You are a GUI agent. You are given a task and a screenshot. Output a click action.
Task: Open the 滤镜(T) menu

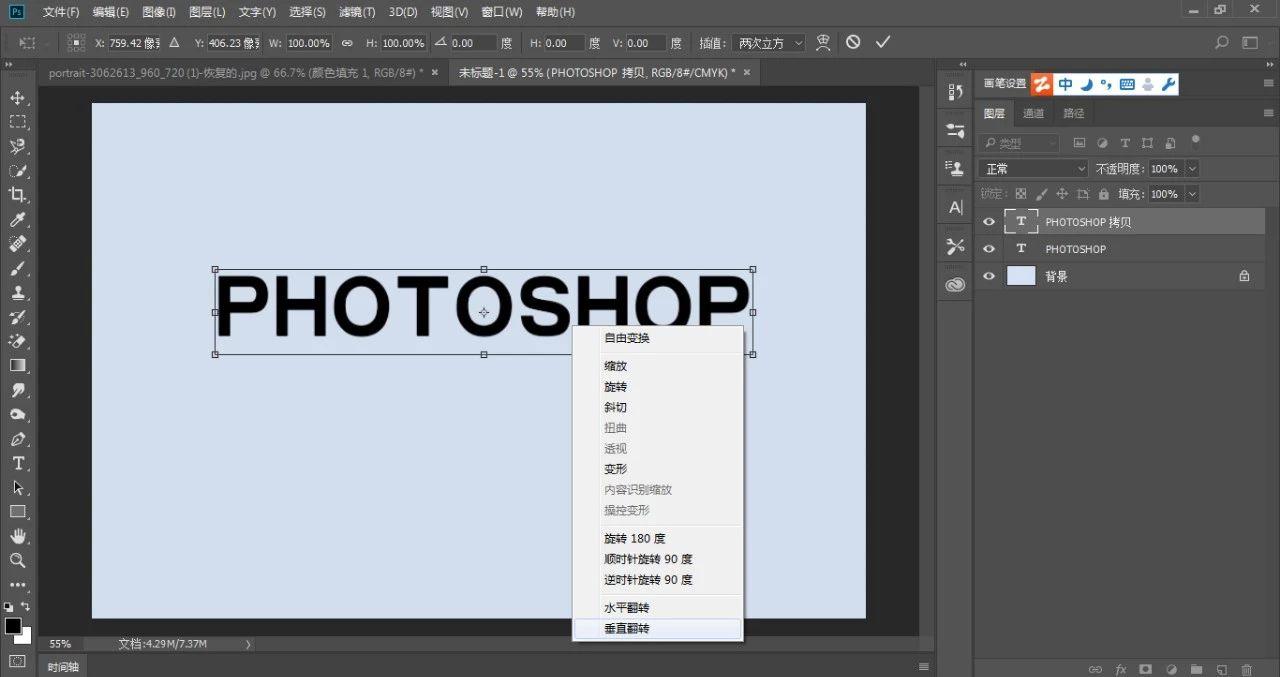click(x=357, y=12)
